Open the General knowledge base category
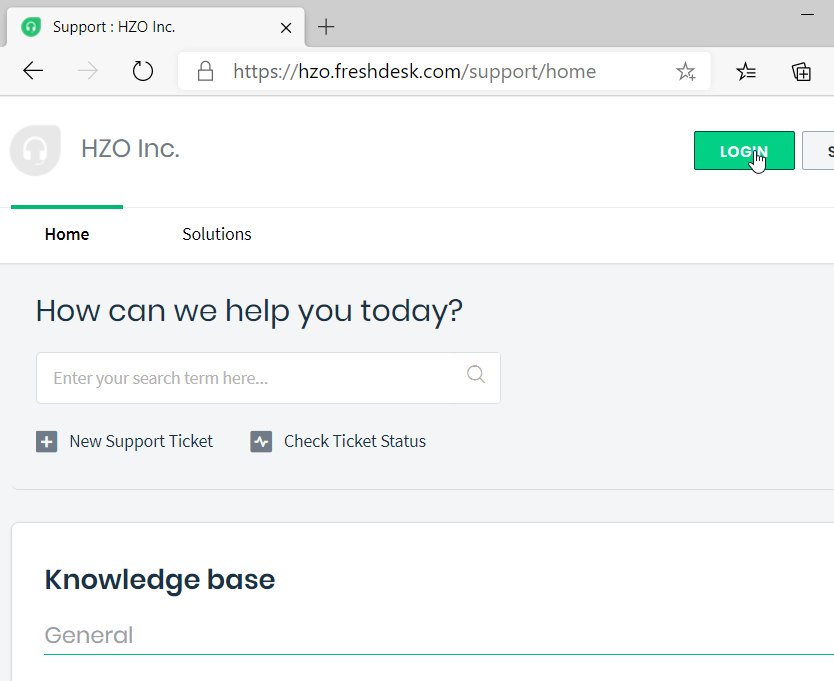Screen dimensions: 834x681 pyautogui.click(x=89, y=635)
